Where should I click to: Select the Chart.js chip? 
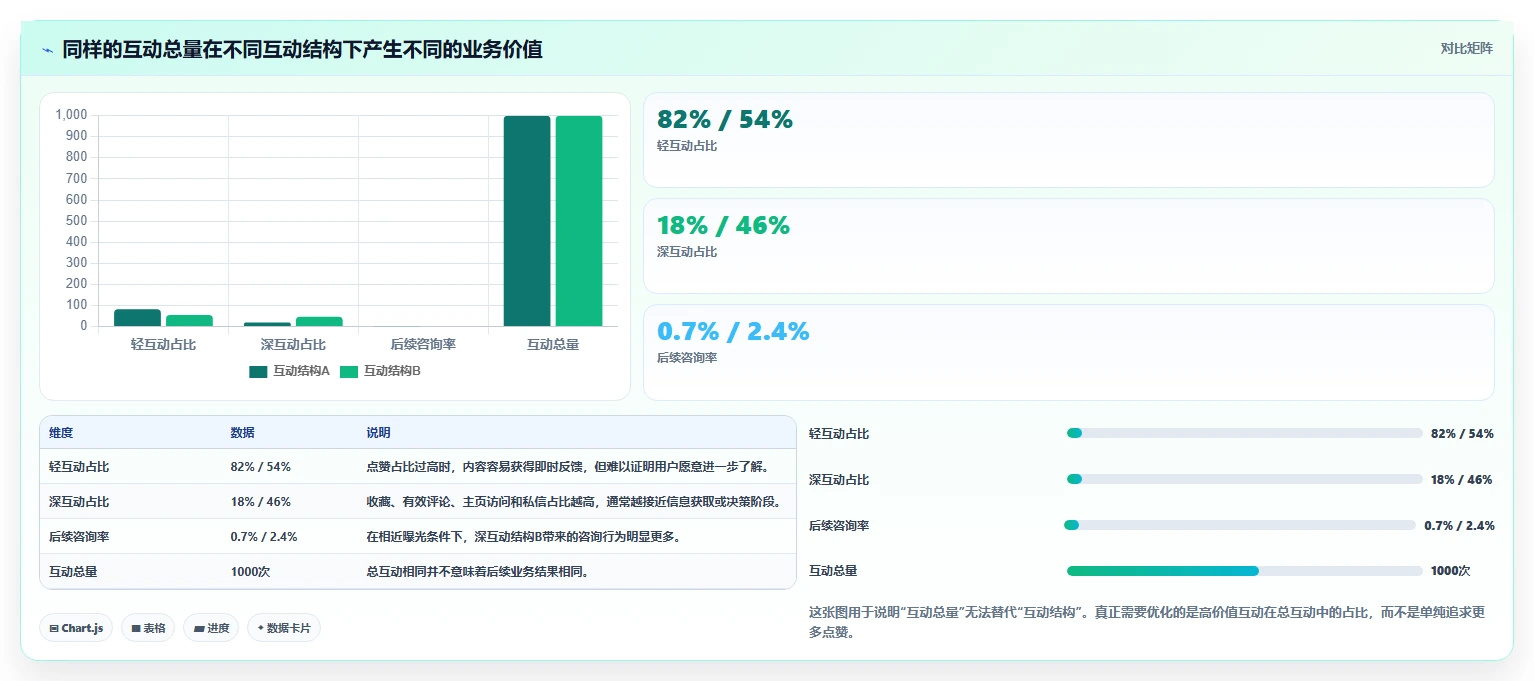click(77, 628)
